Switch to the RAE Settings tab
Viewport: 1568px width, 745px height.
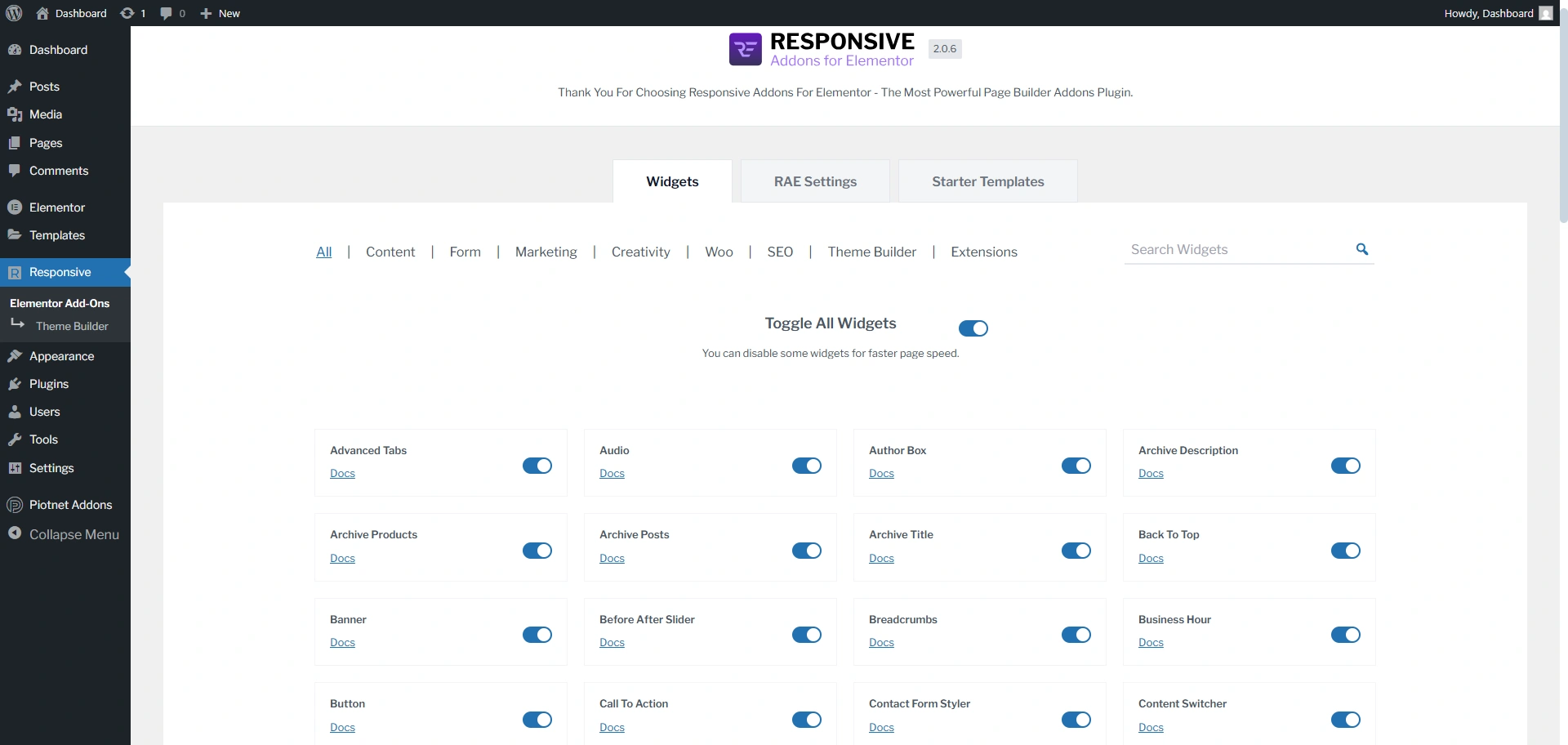[815, 181]
